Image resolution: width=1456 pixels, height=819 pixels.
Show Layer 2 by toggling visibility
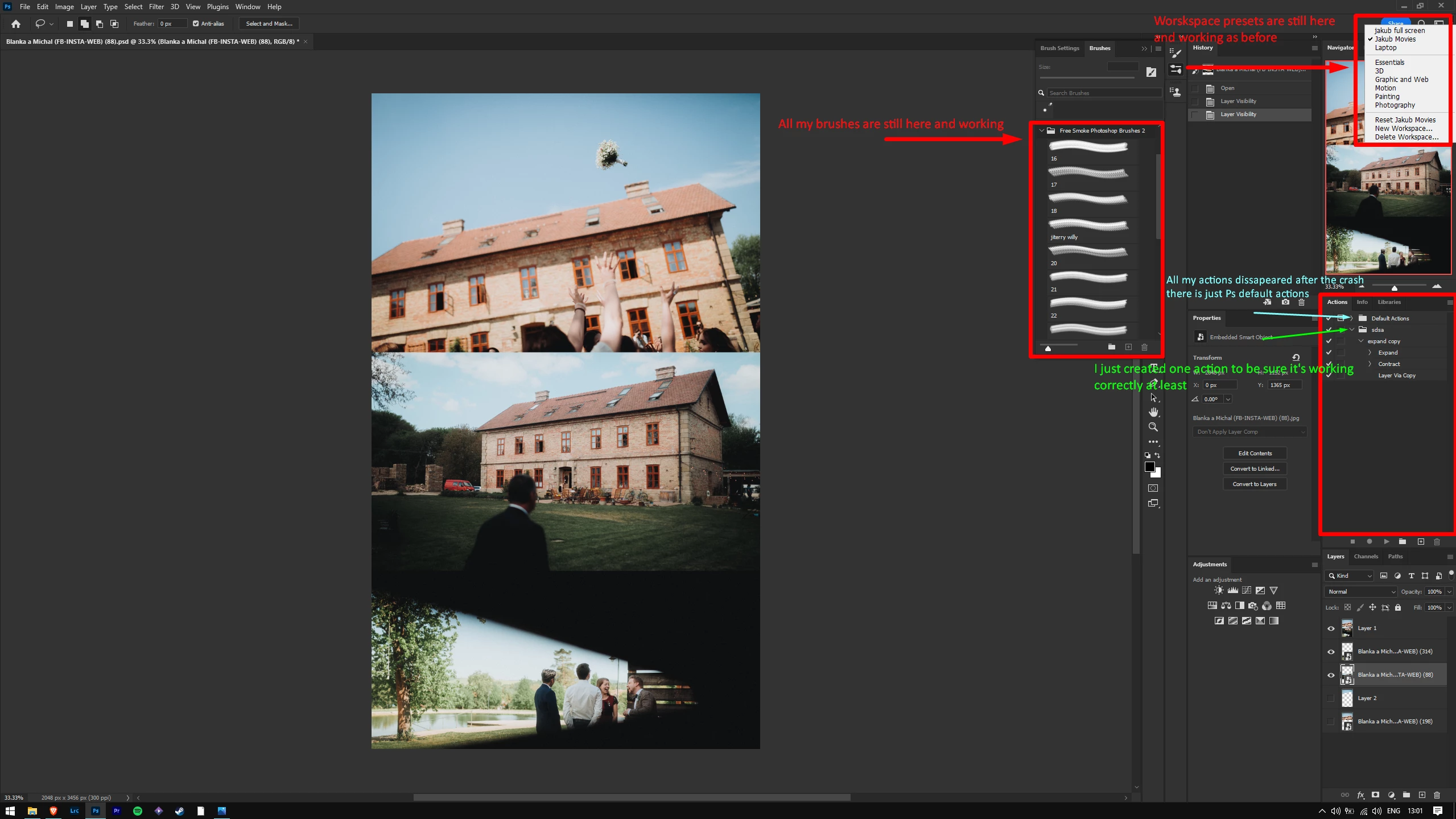[x=1331, y=698]
